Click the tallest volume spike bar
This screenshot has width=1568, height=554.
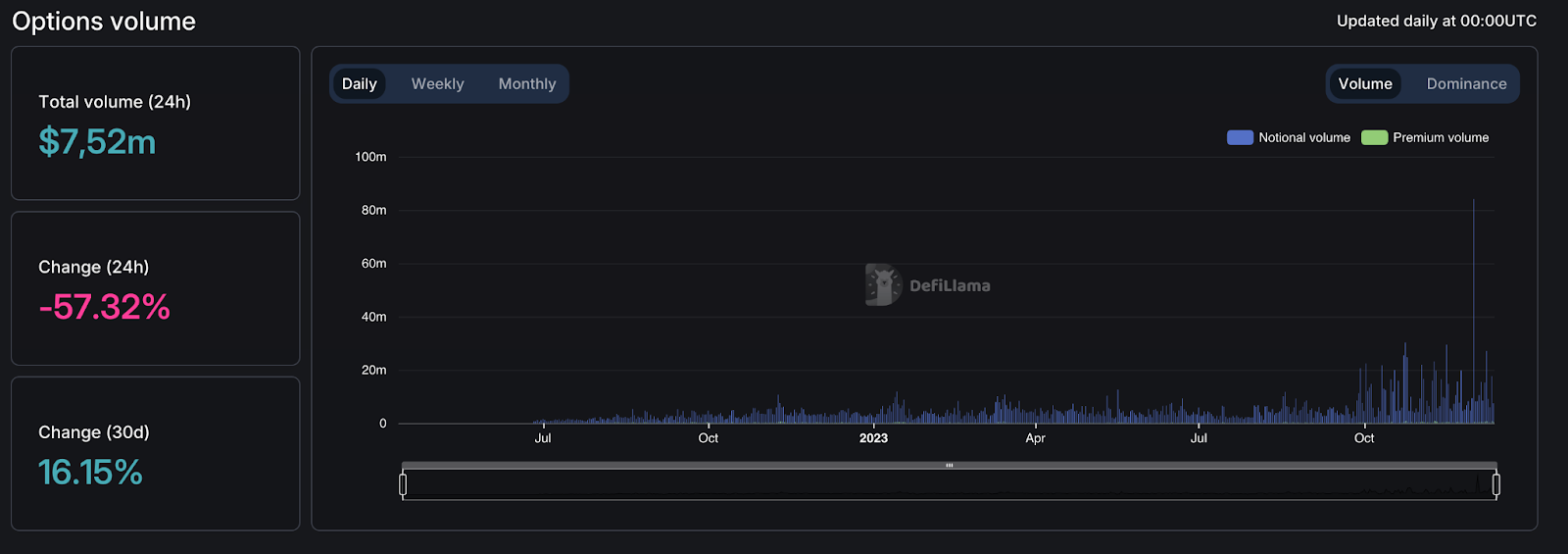point(1473,312)
